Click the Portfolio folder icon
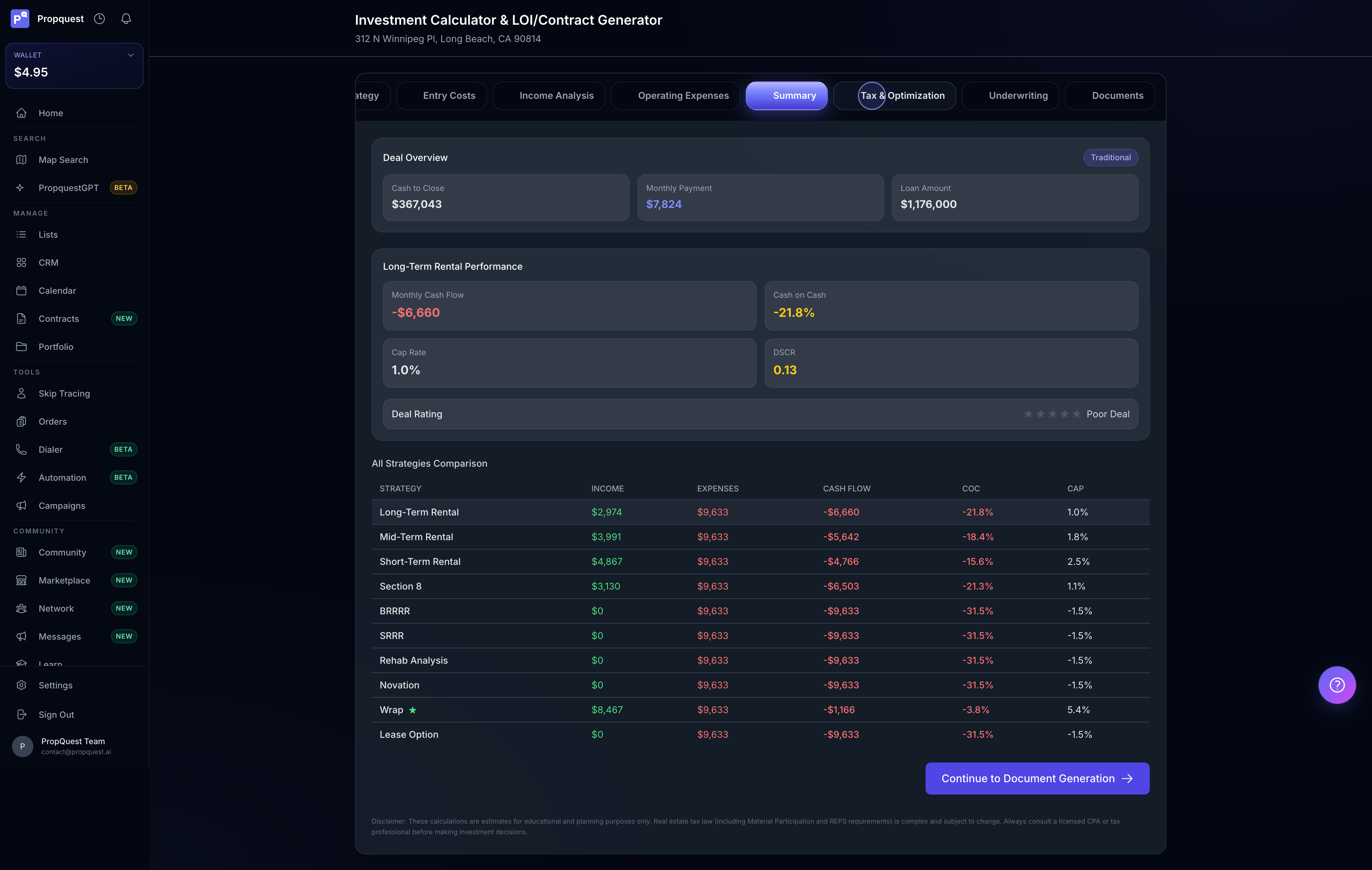Image resolution: width=1372 pixels, height=870 pixels. 22,347
